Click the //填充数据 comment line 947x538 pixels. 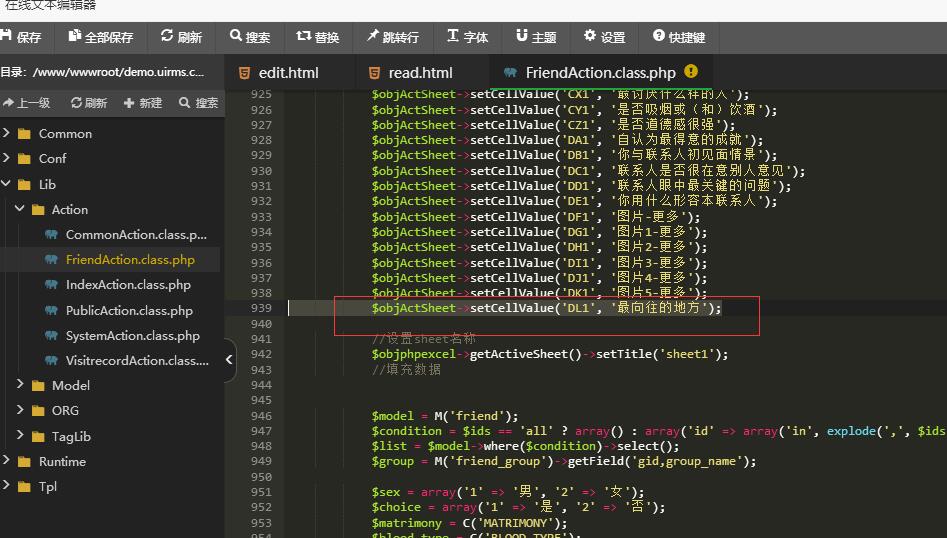[x=406, y=370]
